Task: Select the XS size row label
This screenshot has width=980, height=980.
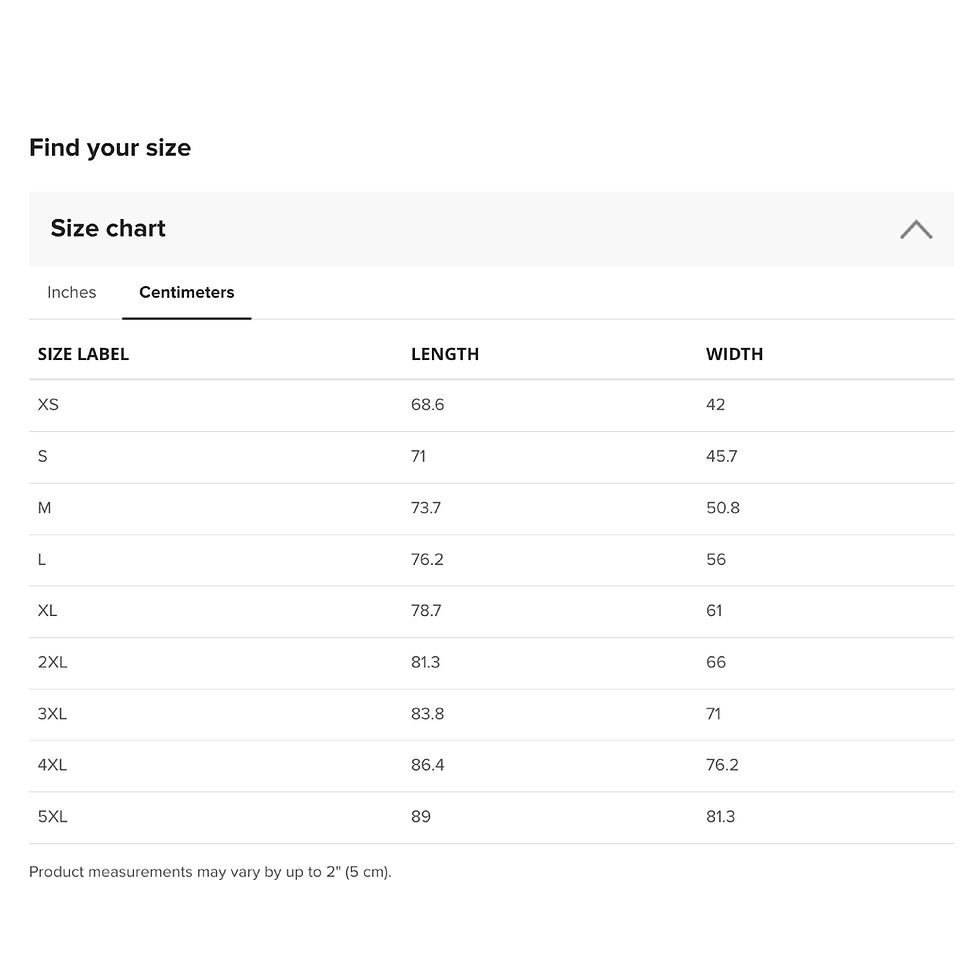Action: 48,405
